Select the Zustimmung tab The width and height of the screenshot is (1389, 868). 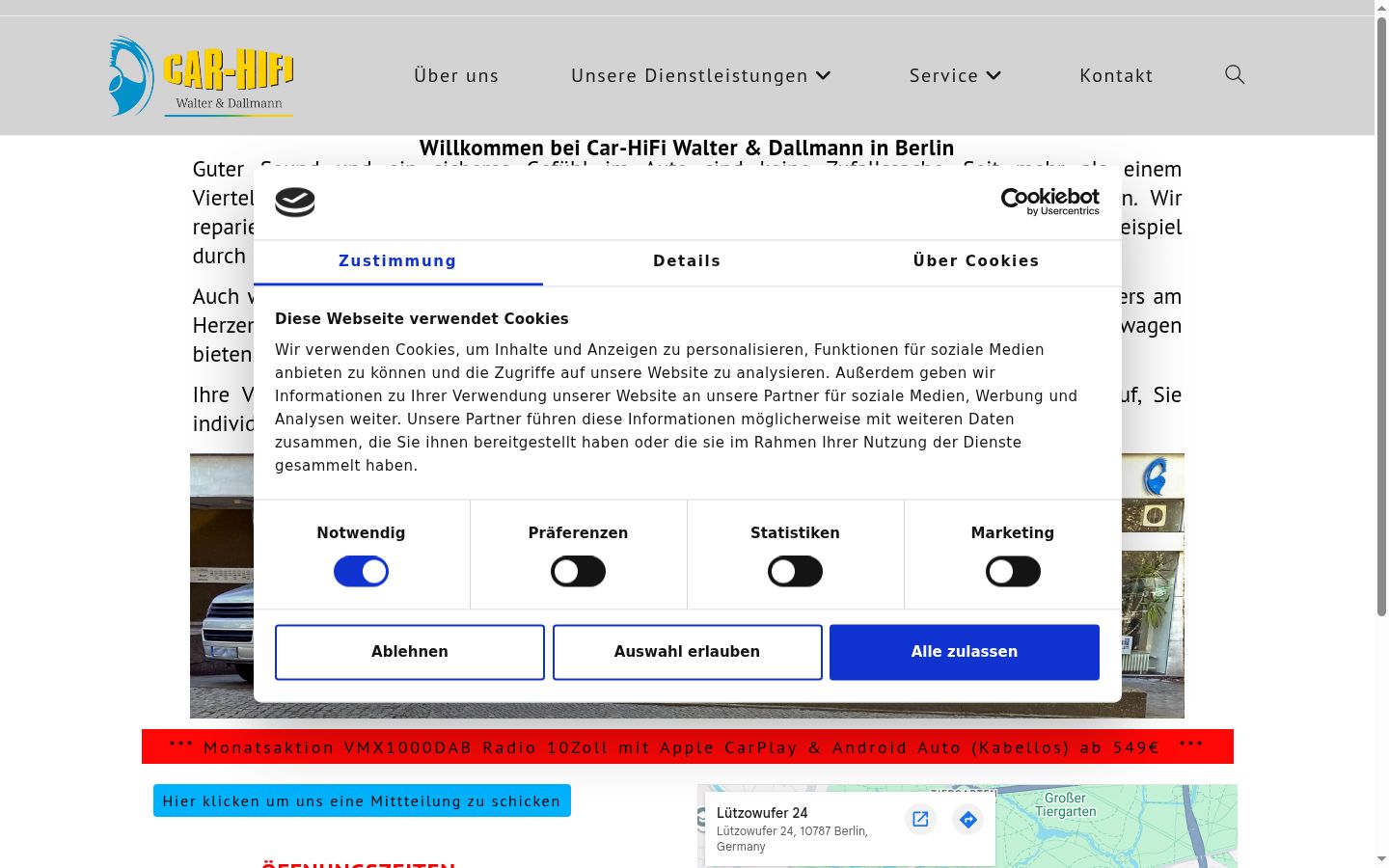point(397,261)
